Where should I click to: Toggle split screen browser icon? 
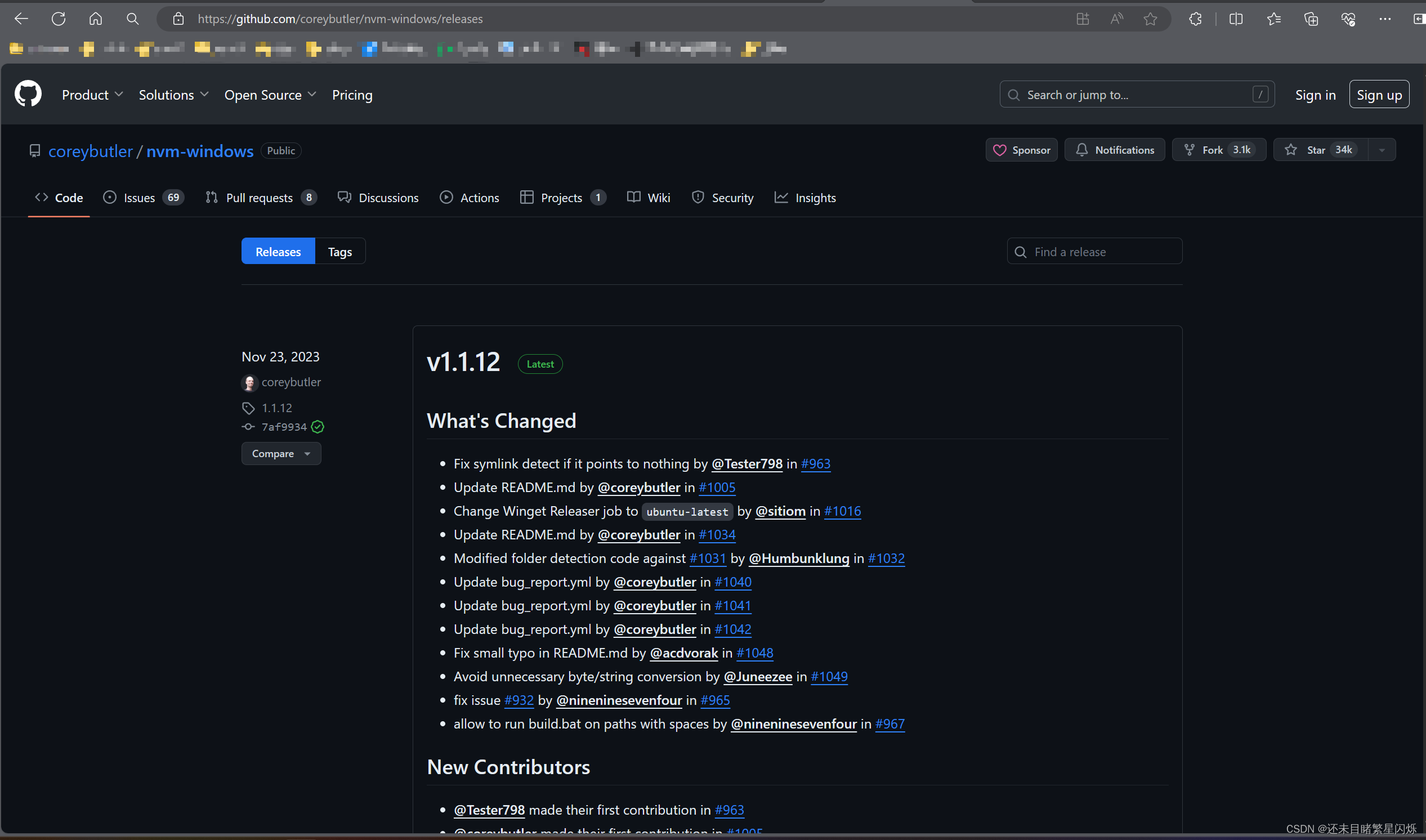pyautogui.click(x=1236, y=19)
